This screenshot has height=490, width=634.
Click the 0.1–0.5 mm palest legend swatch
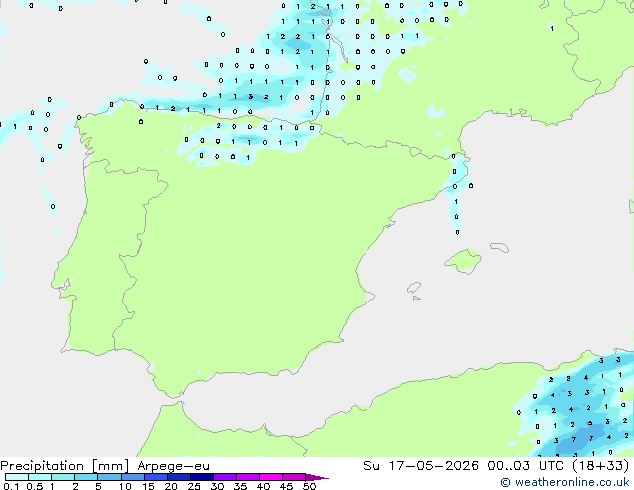pos(17,477)
